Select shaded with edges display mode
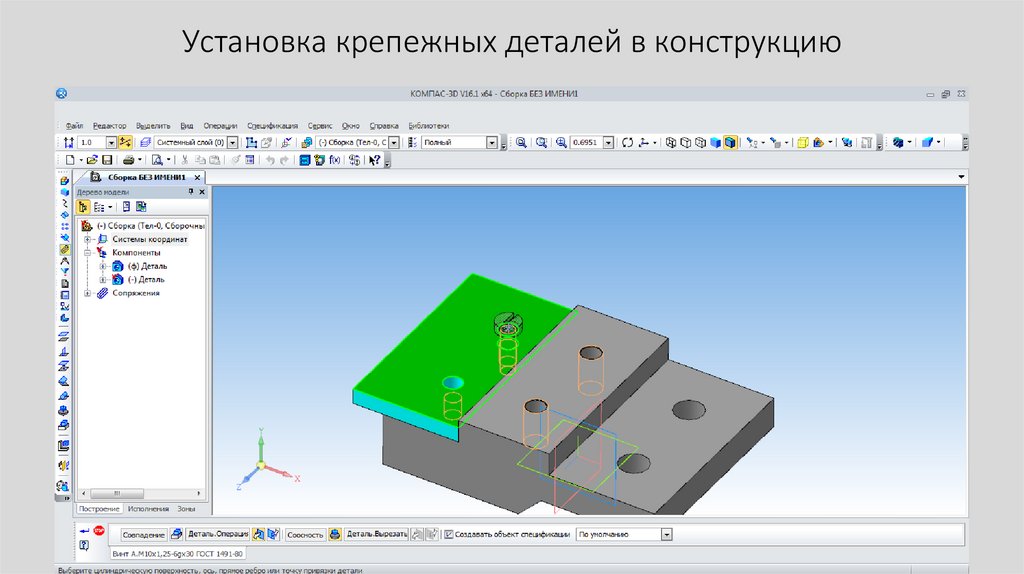 click(x=731, y=143)
